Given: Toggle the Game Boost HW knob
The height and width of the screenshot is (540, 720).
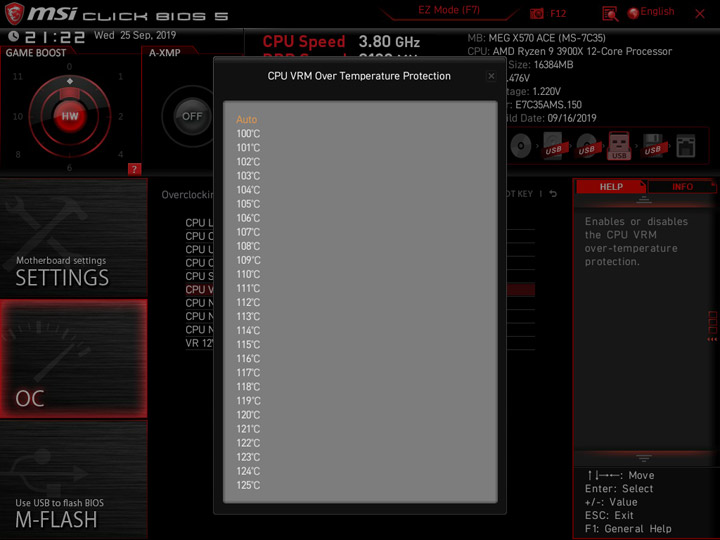Looking at the screenshot, I should tap(70, 116).
